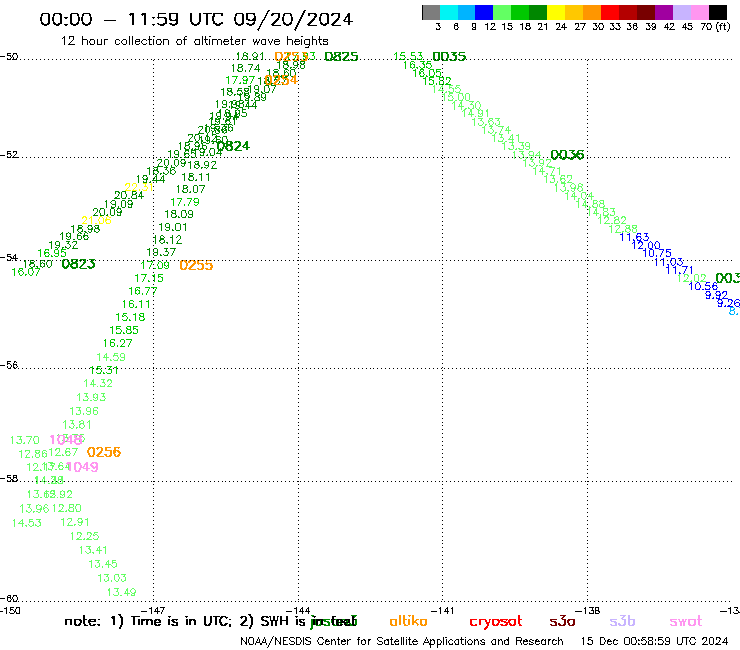
Task: Click yellow wave height 22.31
Action: pos(139,187)
